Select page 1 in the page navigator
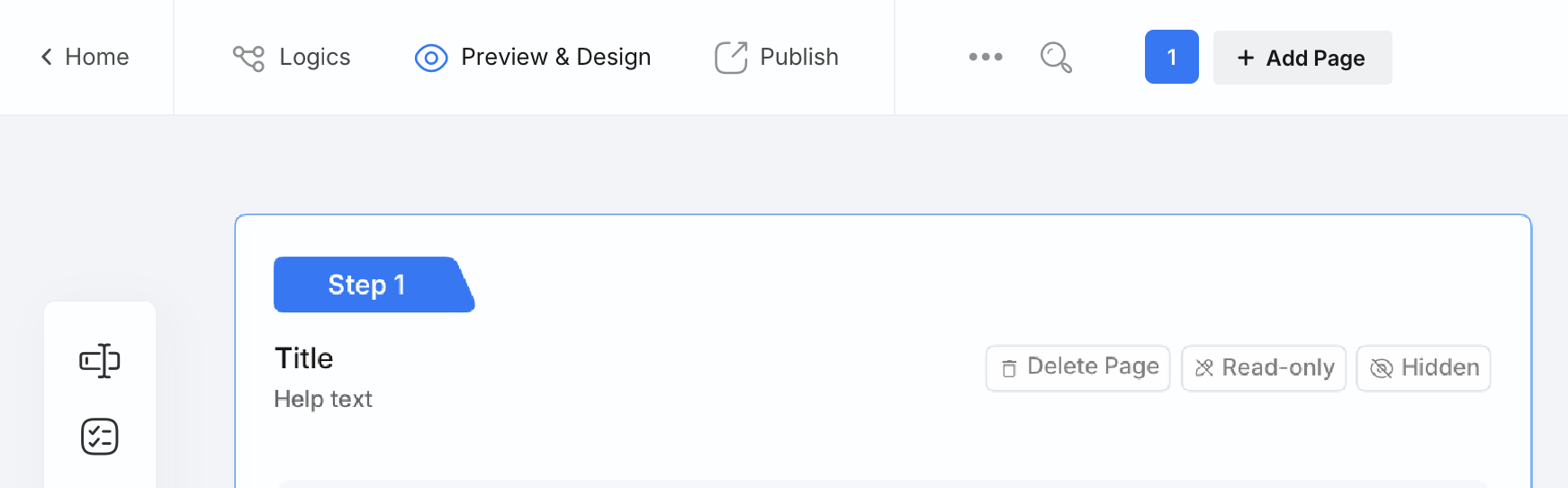 coord(1171,57)
